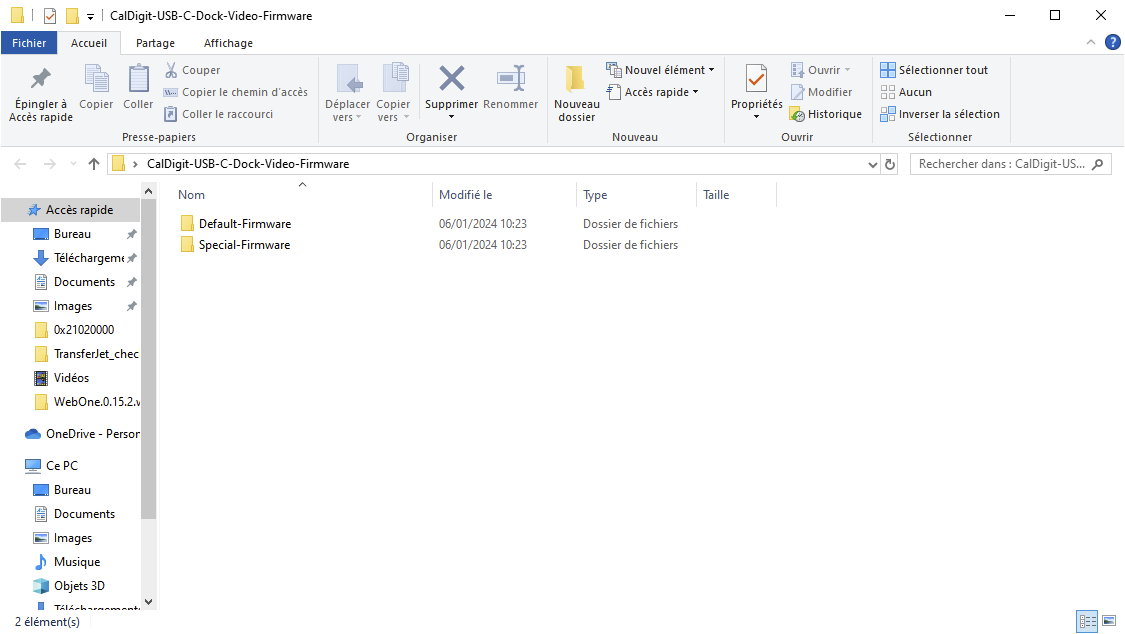Screen dimensions: 1125x634
Task: Switch to the Affichage ribbon tab
Action: click(x=228, y=43)
